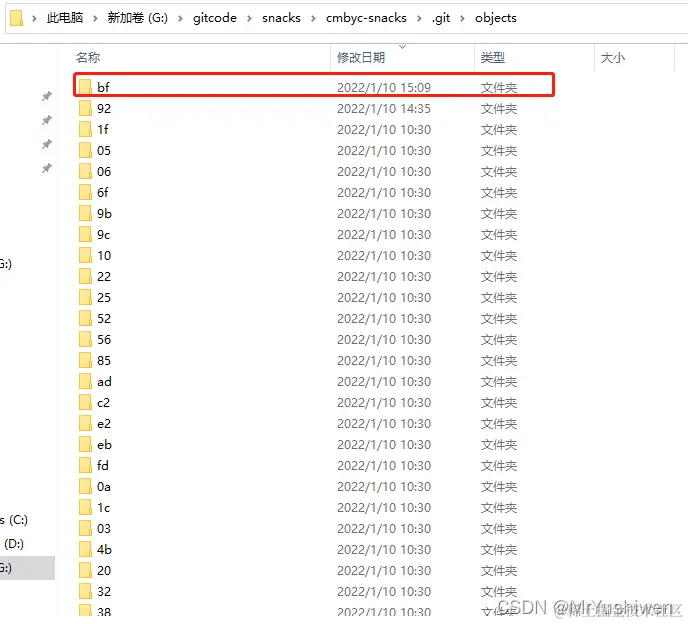
Task: Click the modified date of the fd folder
Action: (x=384, y=466)
